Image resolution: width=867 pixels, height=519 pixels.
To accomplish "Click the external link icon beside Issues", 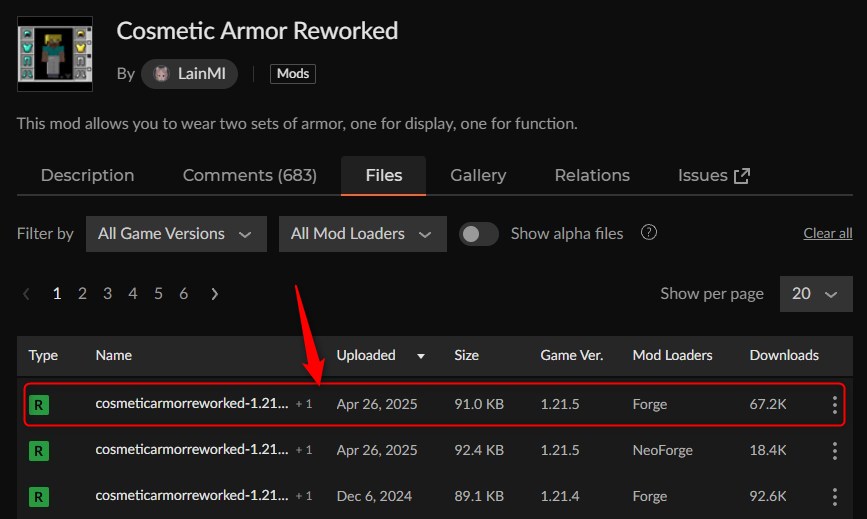I will (741, 176).
